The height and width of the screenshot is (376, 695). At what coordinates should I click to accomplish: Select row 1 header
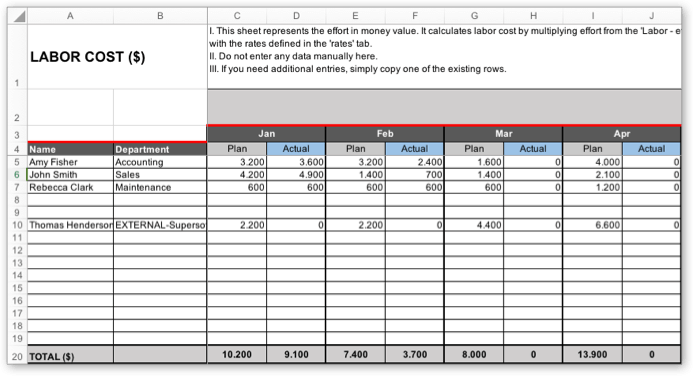18,56
